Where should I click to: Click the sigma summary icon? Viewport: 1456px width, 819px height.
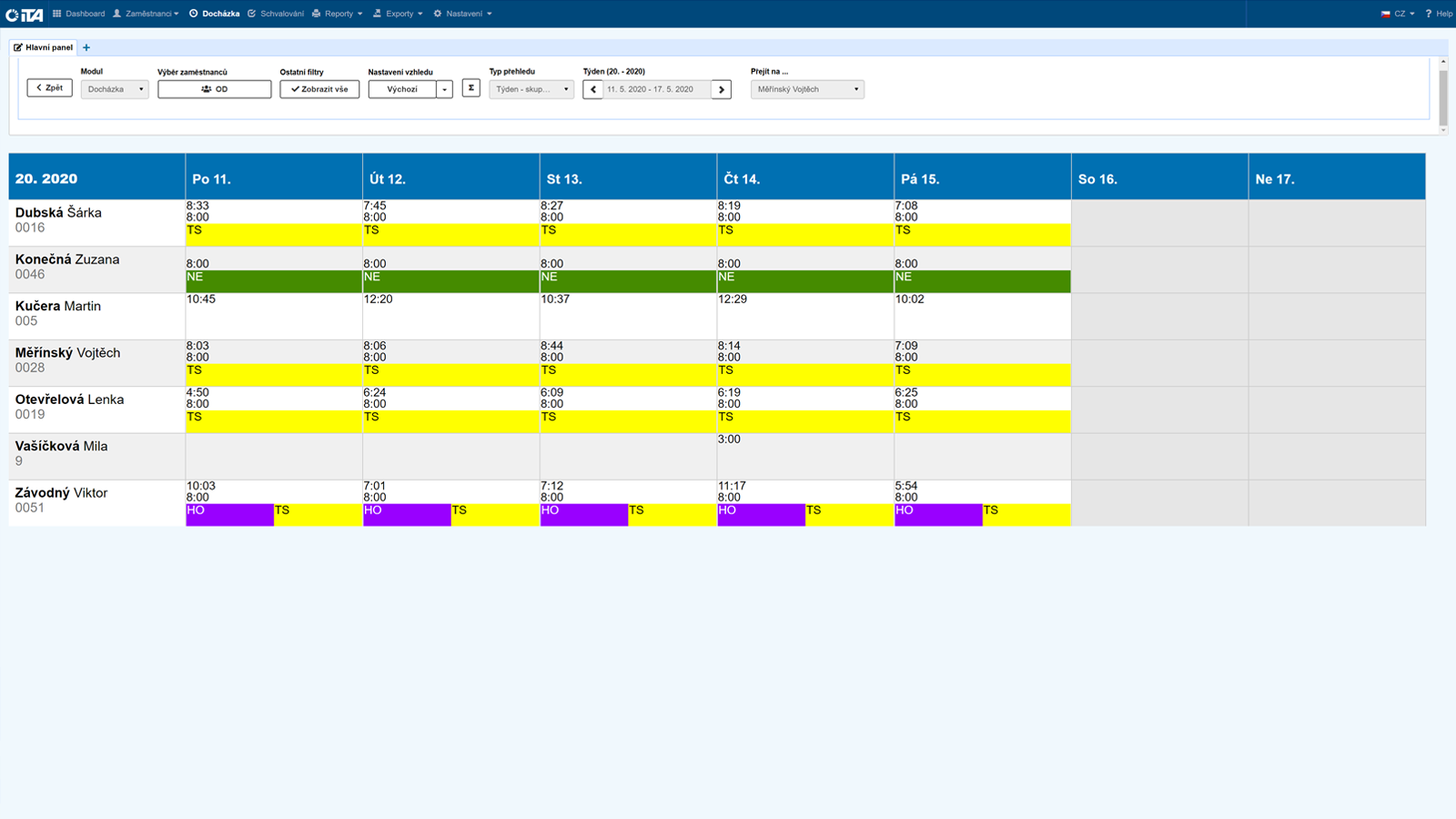(x=470, y=88)
